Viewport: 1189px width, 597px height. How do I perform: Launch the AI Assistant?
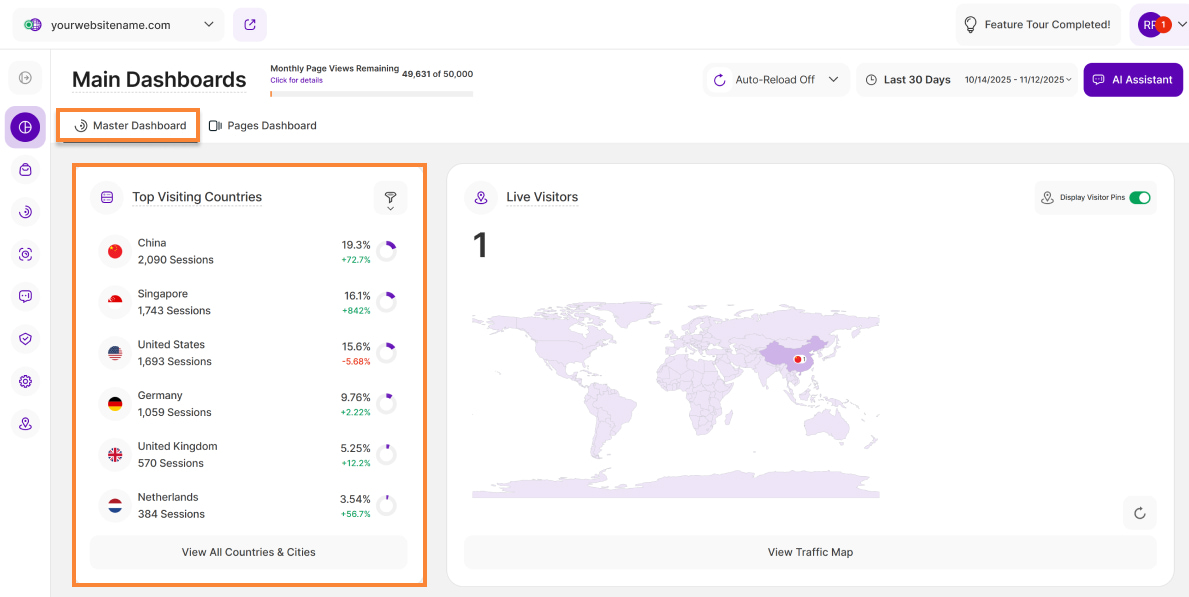pyautogui.click(x=1132, y=80)
